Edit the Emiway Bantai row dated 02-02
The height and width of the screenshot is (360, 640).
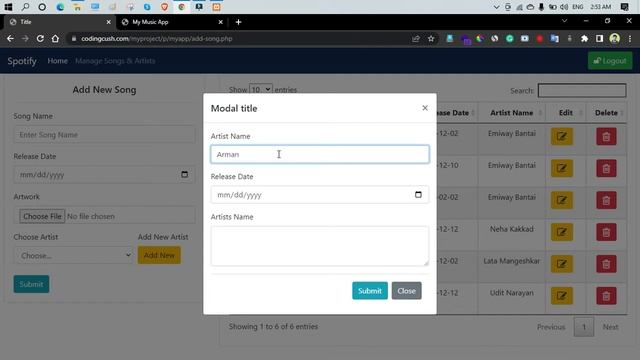(562, 200)
